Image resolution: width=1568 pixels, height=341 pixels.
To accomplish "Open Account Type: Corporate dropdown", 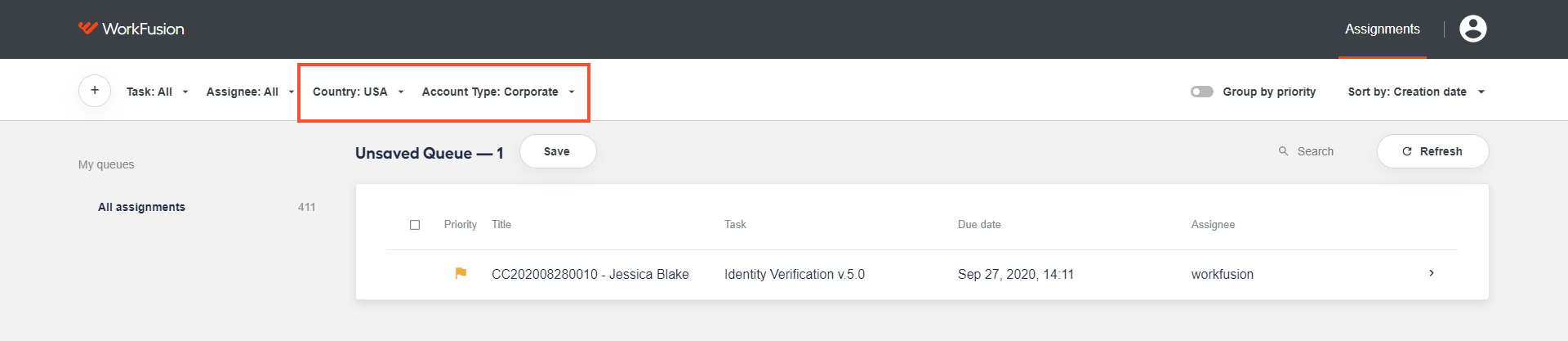I will tap(498, 92).
